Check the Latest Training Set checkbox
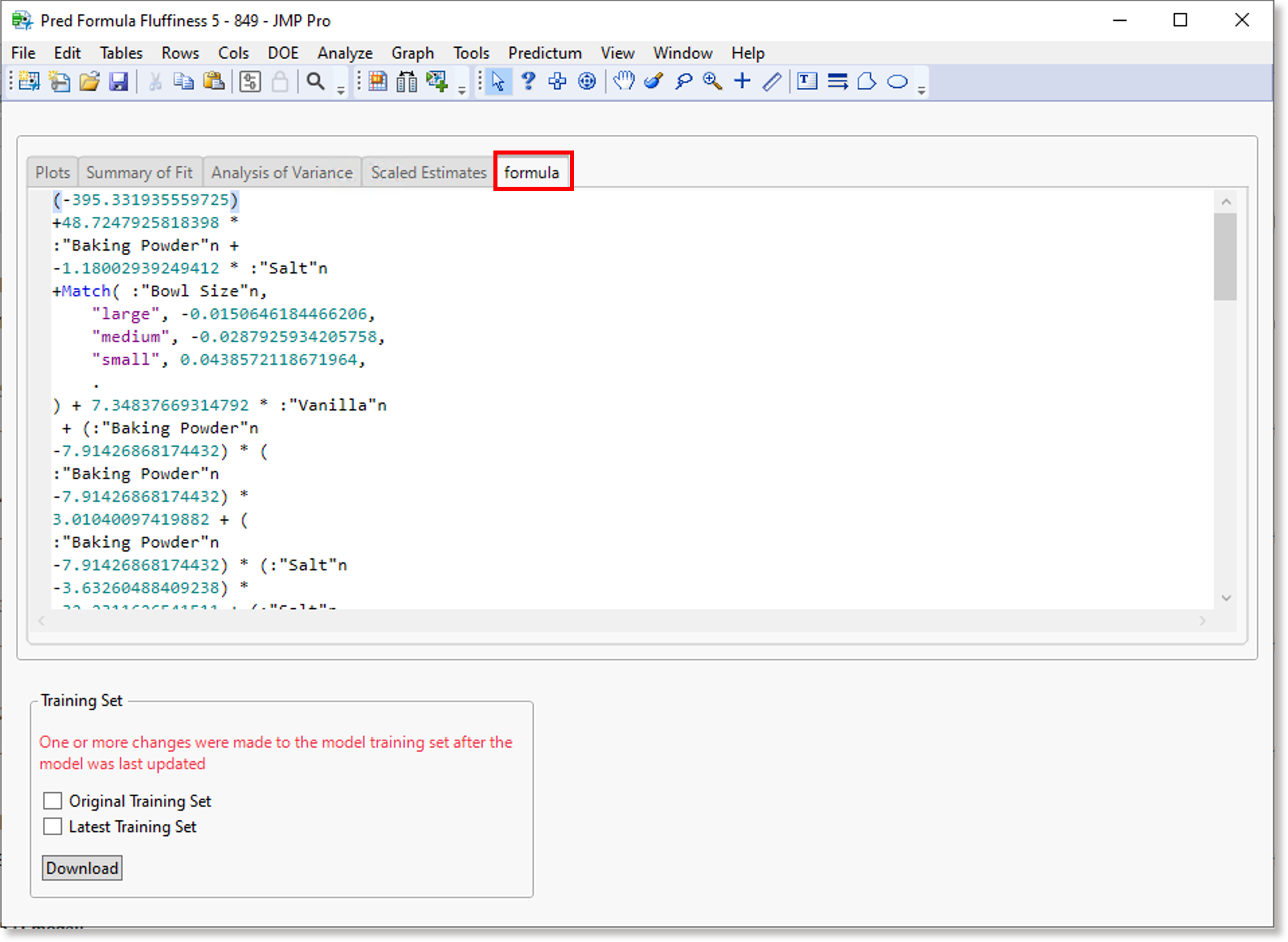This screenshot has width=1288, height=942. pyautogui.click(x=52, y=826)
